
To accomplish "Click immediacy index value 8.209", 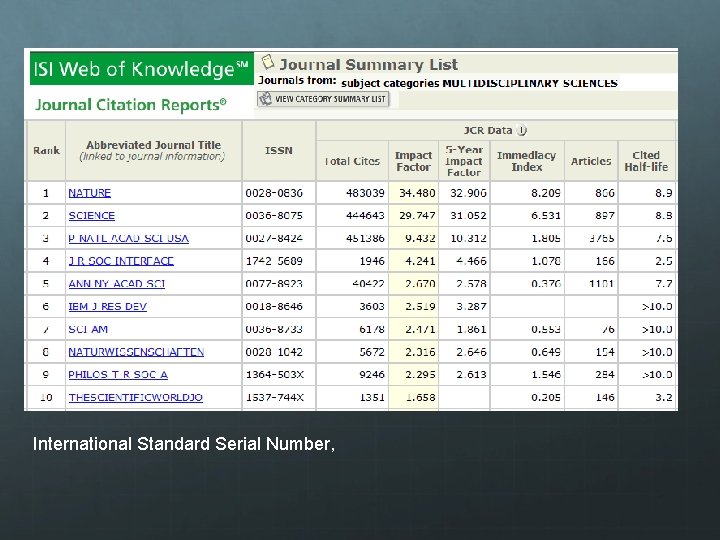I will click(546, 193).
